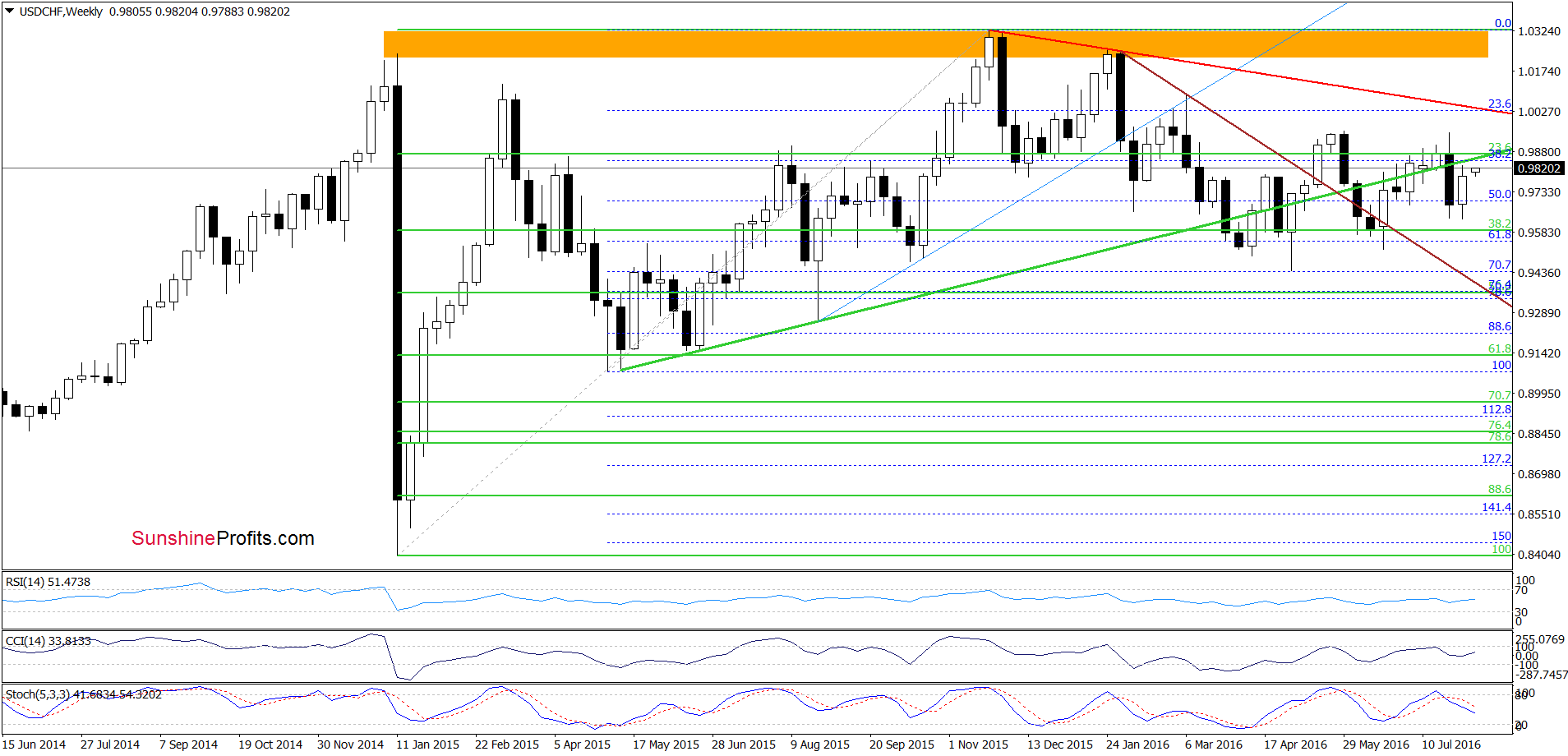This screenshot has width=1568, height=756.
Task: Click the -287.7457 CCI scale minimum value
Action: [1542, 675]
